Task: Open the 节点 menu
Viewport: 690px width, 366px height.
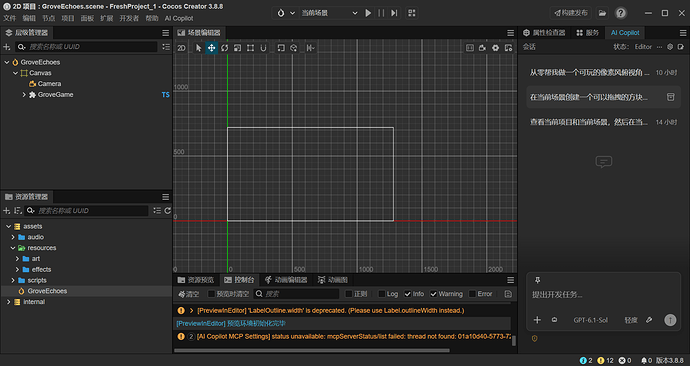Action: tap(48, 18)
